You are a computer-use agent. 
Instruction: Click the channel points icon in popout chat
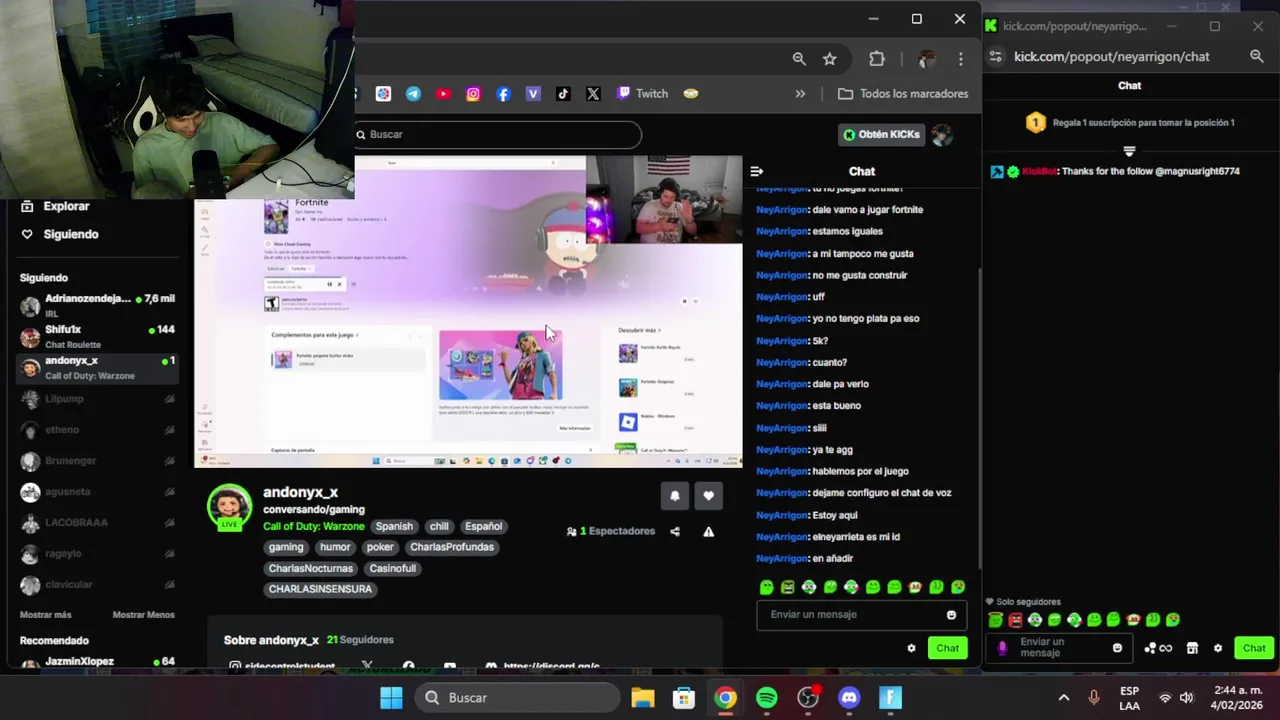pos(1158,648)
